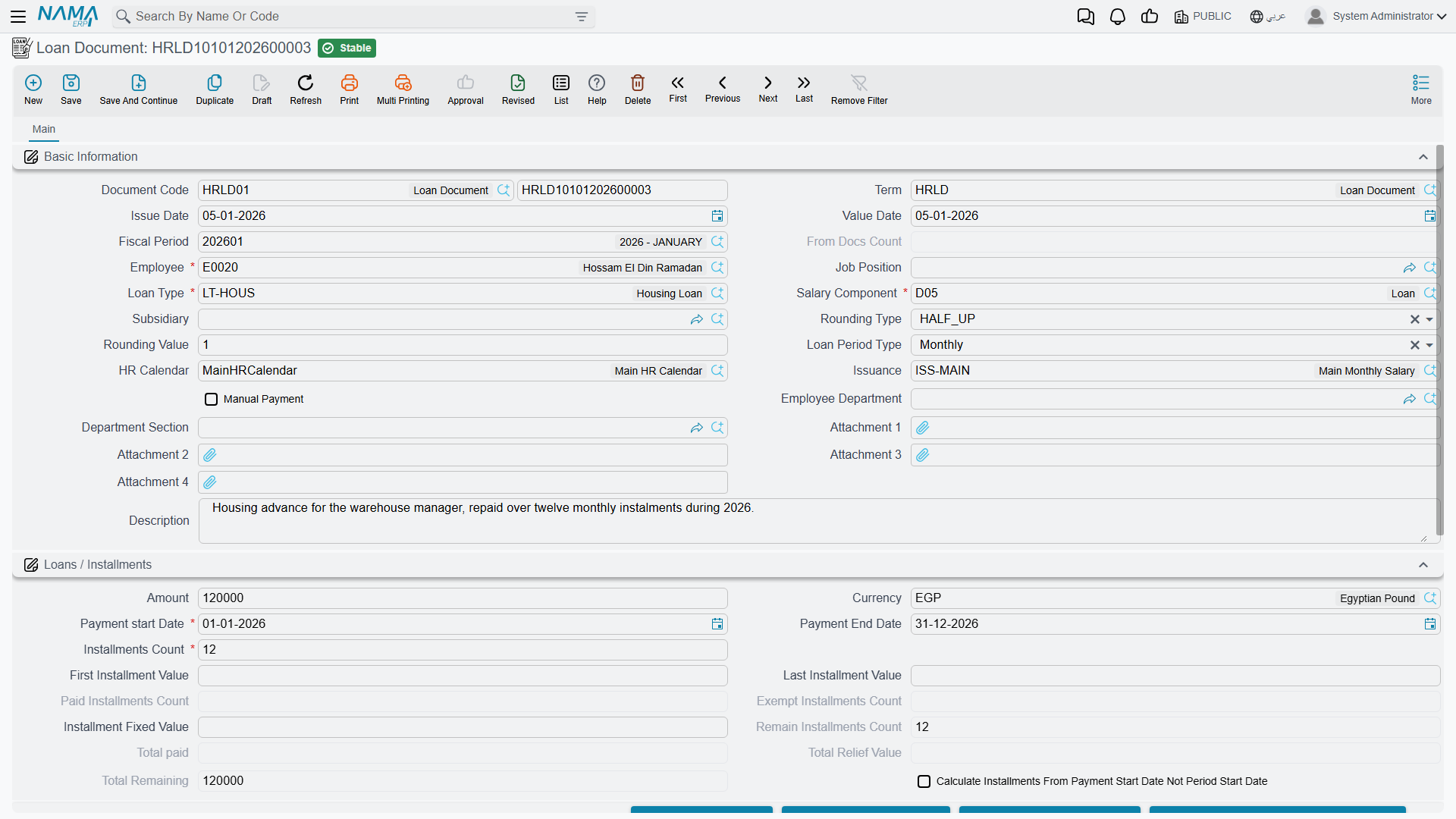Duplicate this loan document
This screenshot has height=819, width=1456.
[215, 89]
